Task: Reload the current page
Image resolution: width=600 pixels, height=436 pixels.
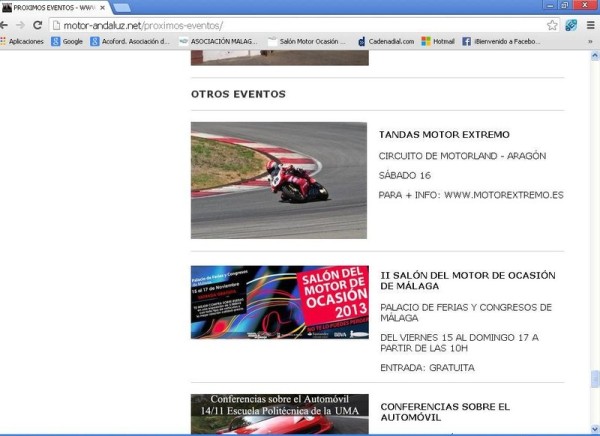Action: pos(37,25)
